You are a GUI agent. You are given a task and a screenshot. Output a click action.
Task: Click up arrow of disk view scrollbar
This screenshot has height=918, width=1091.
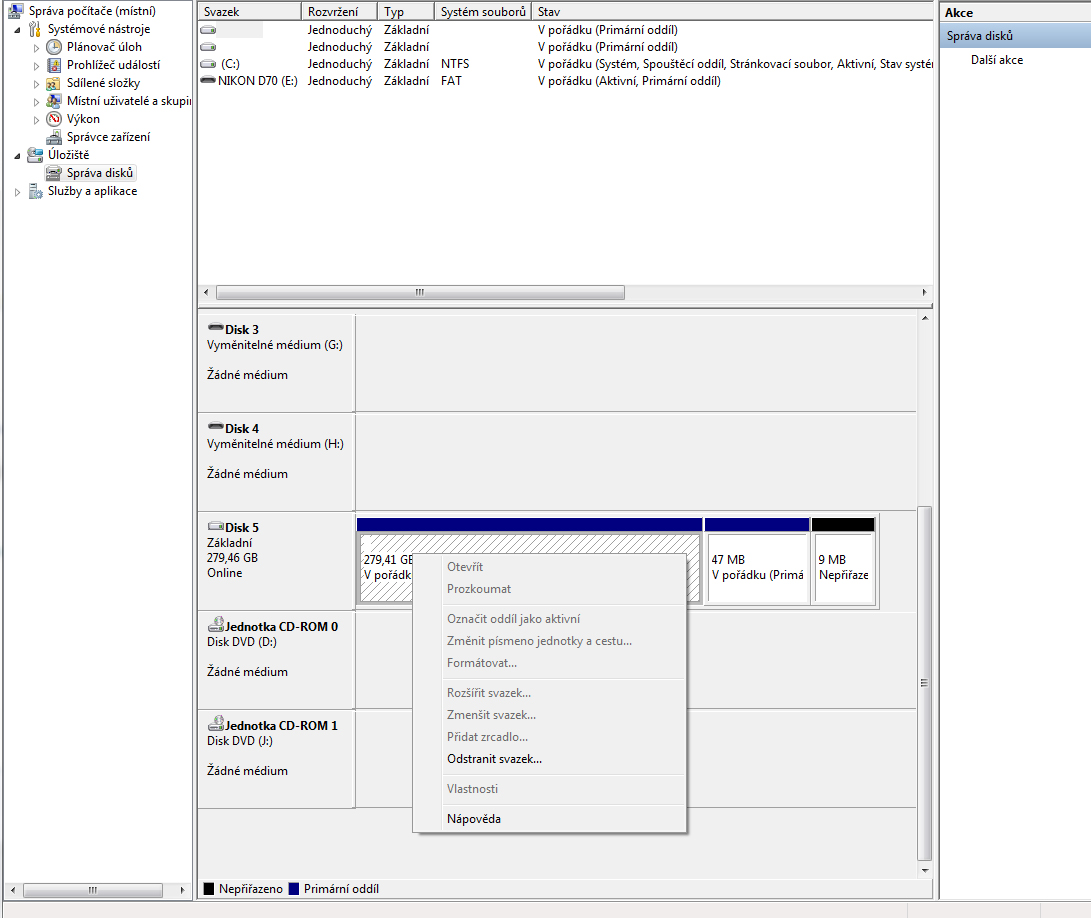925,319
